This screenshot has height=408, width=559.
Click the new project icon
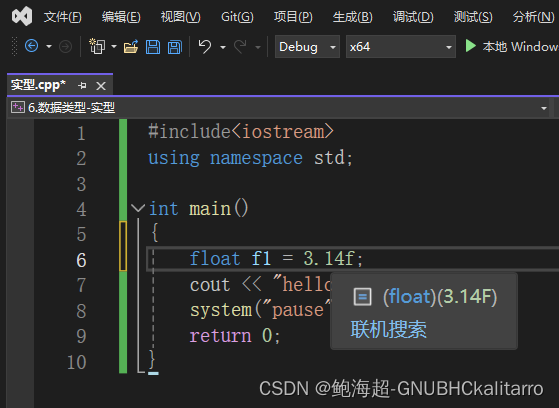(x=97, y=46)
